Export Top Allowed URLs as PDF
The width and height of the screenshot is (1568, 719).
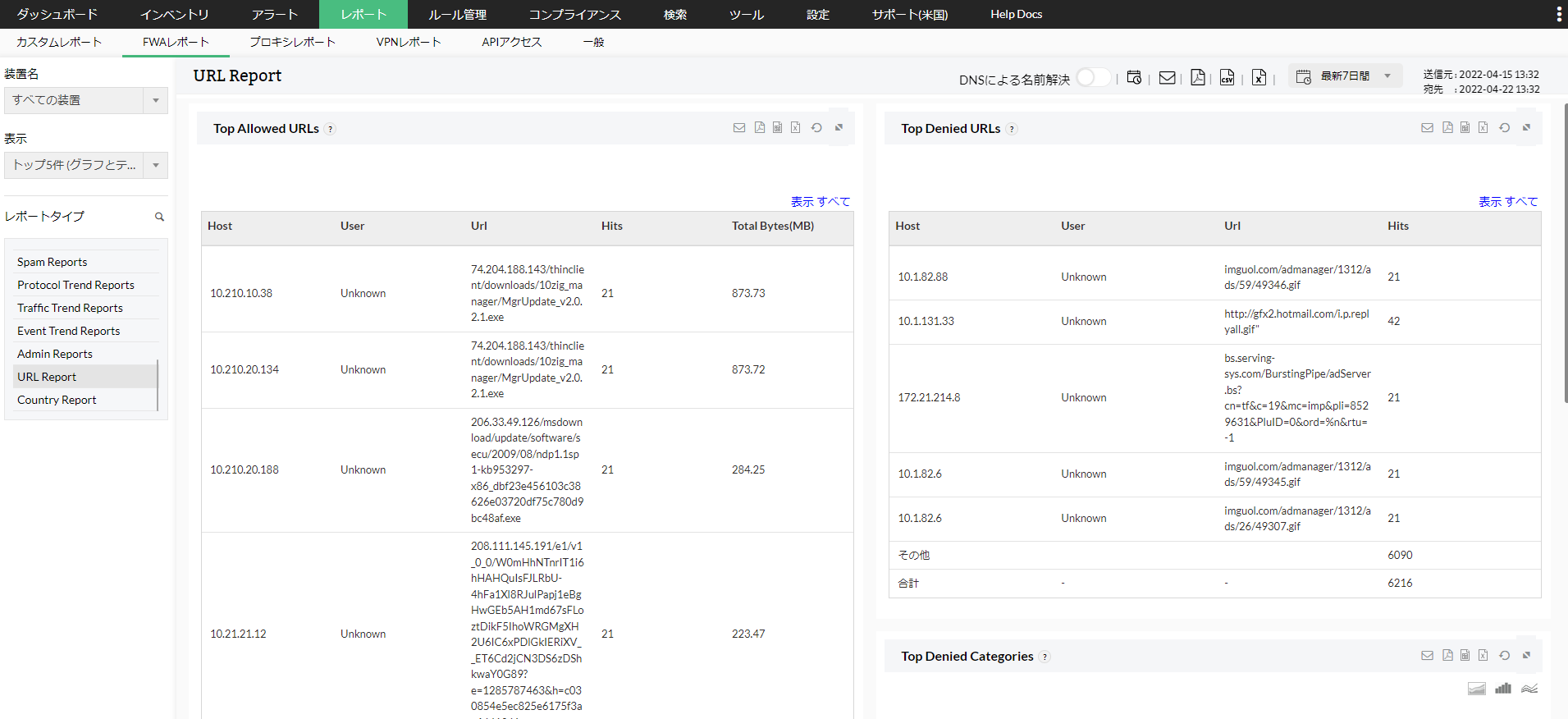(760, 128)
